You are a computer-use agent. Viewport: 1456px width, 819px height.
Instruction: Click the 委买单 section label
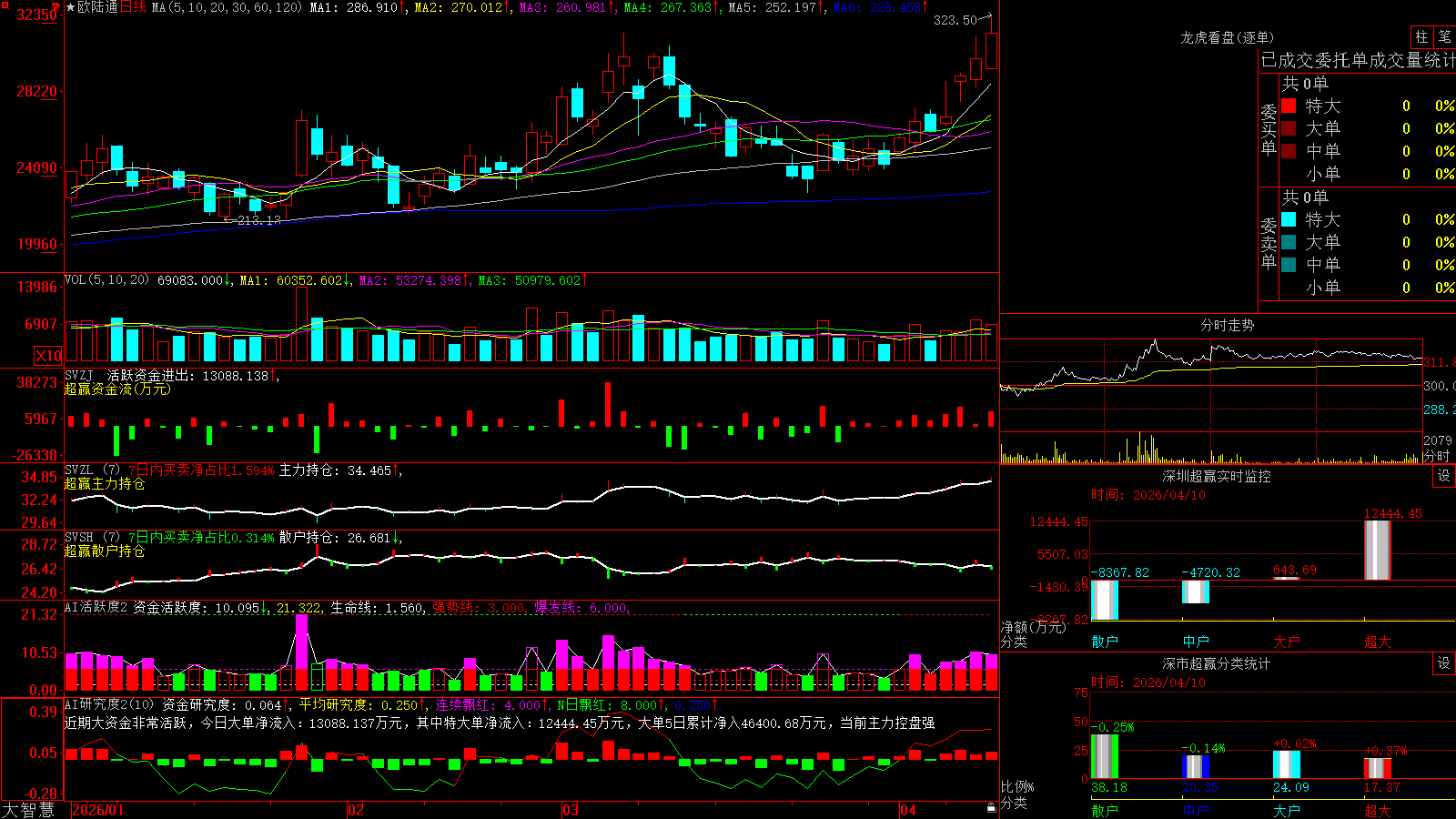click(x=1269, y=129)
